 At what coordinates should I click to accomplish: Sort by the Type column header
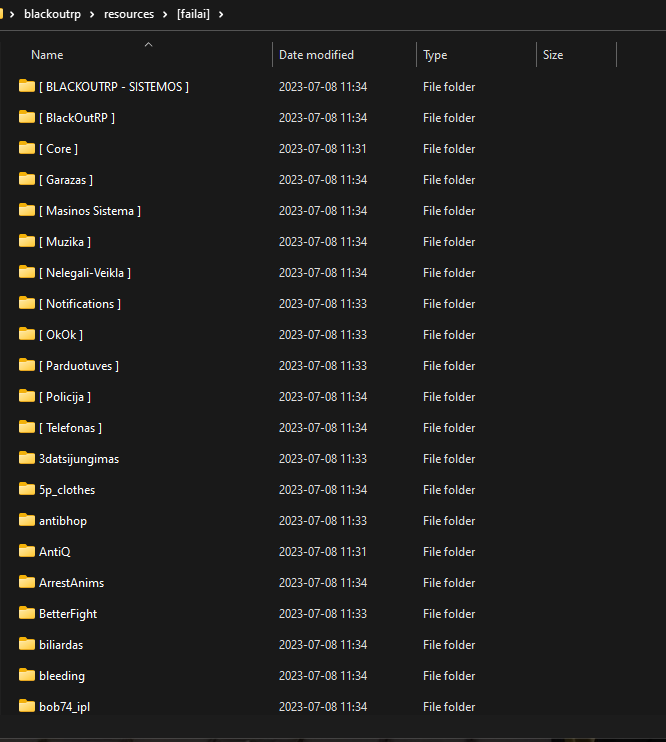click(x=435, y=55)
